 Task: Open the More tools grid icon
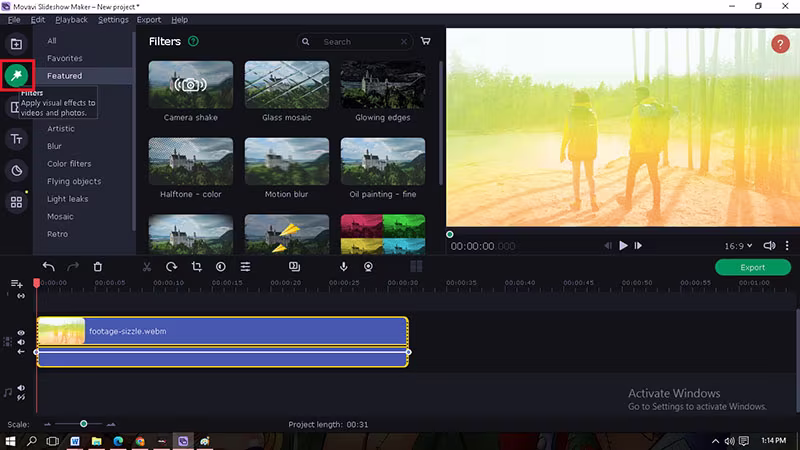tap(16, 202)
